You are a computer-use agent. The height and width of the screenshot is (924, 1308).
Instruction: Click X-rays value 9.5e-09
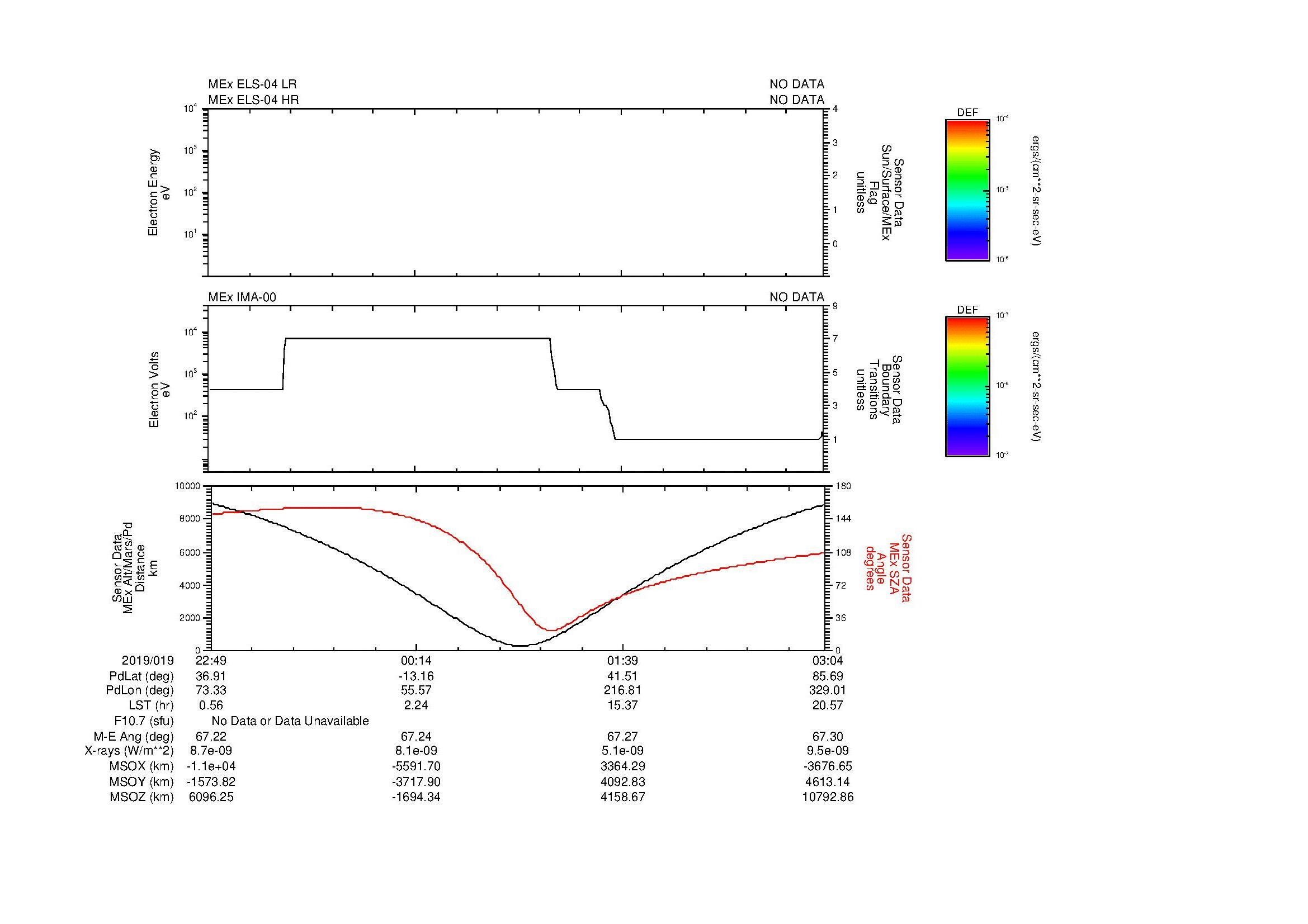pos(828,751)
